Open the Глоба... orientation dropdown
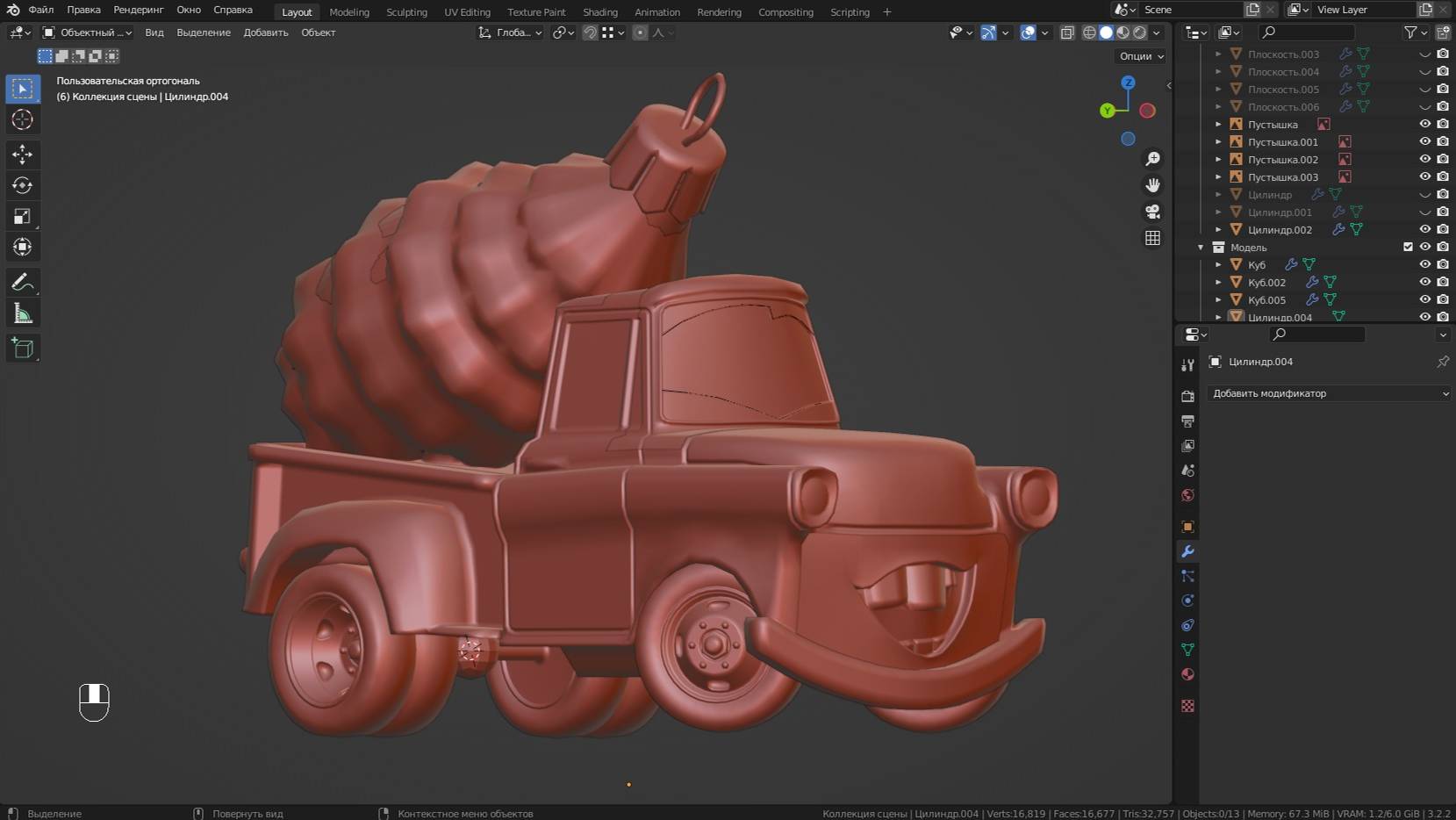Image resolution: width=1456 pixels, height=820 pixels. coord(510,32)
